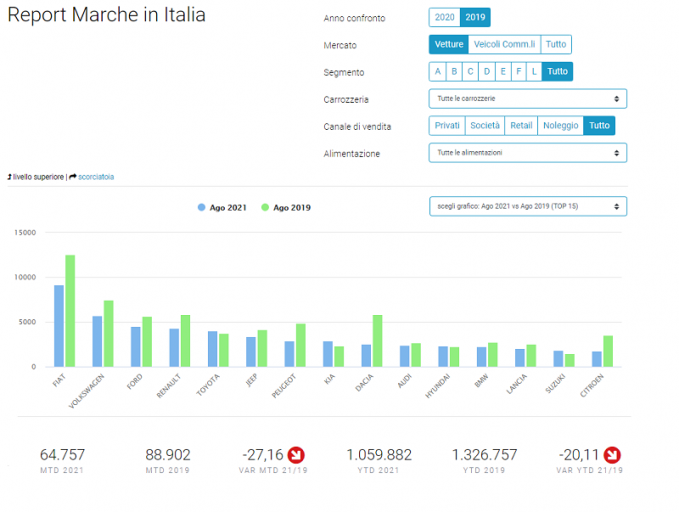Click the CITROEN axis label

pos(592,386)
